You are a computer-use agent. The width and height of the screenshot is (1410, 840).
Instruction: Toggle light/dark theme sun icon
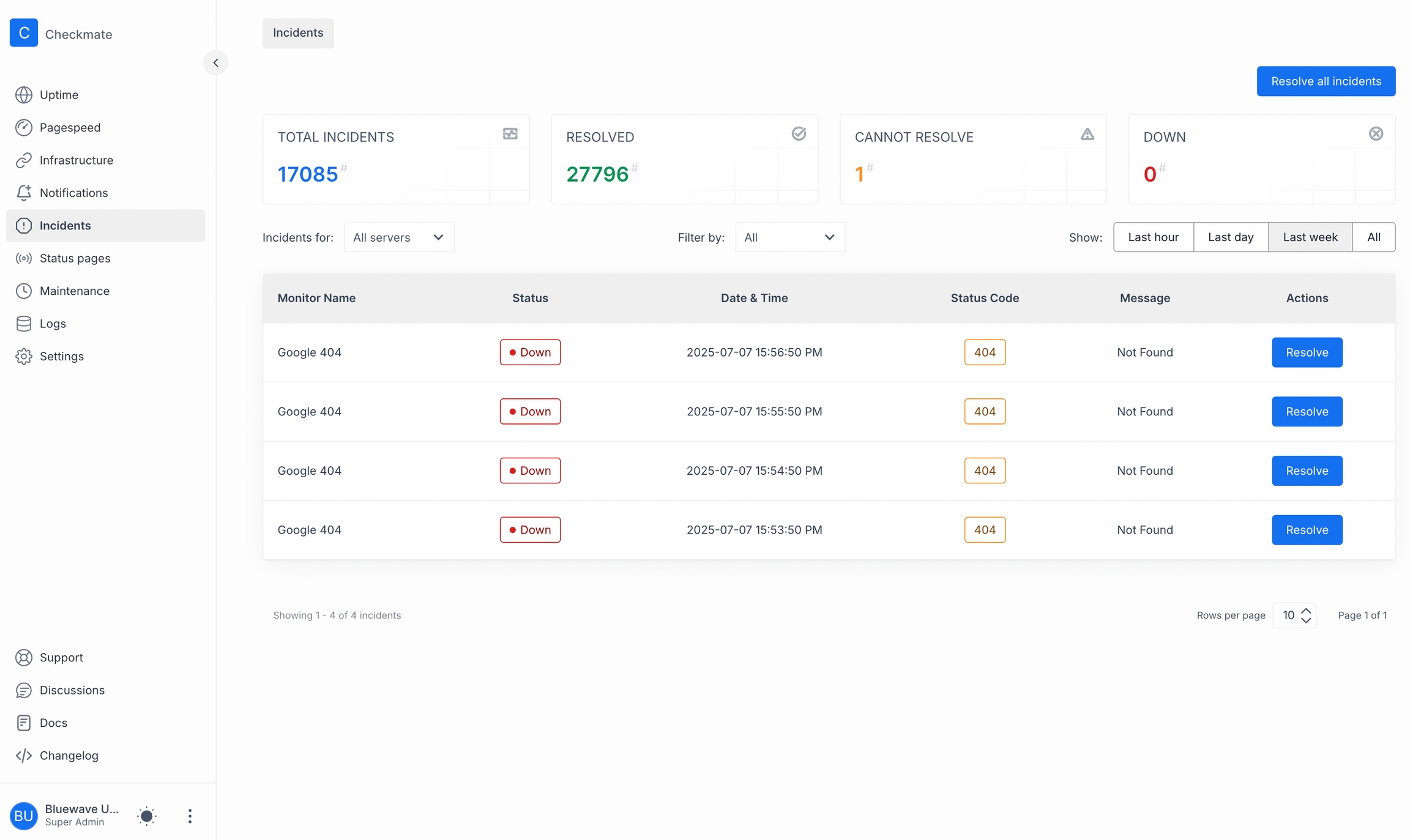147,816
